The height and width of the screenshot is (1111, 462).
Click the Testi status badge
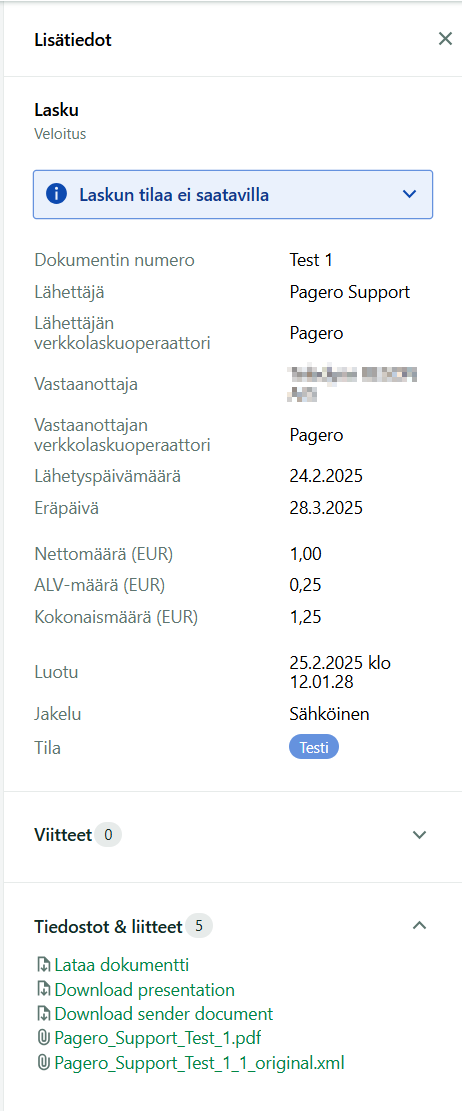[x=314, y=747]
